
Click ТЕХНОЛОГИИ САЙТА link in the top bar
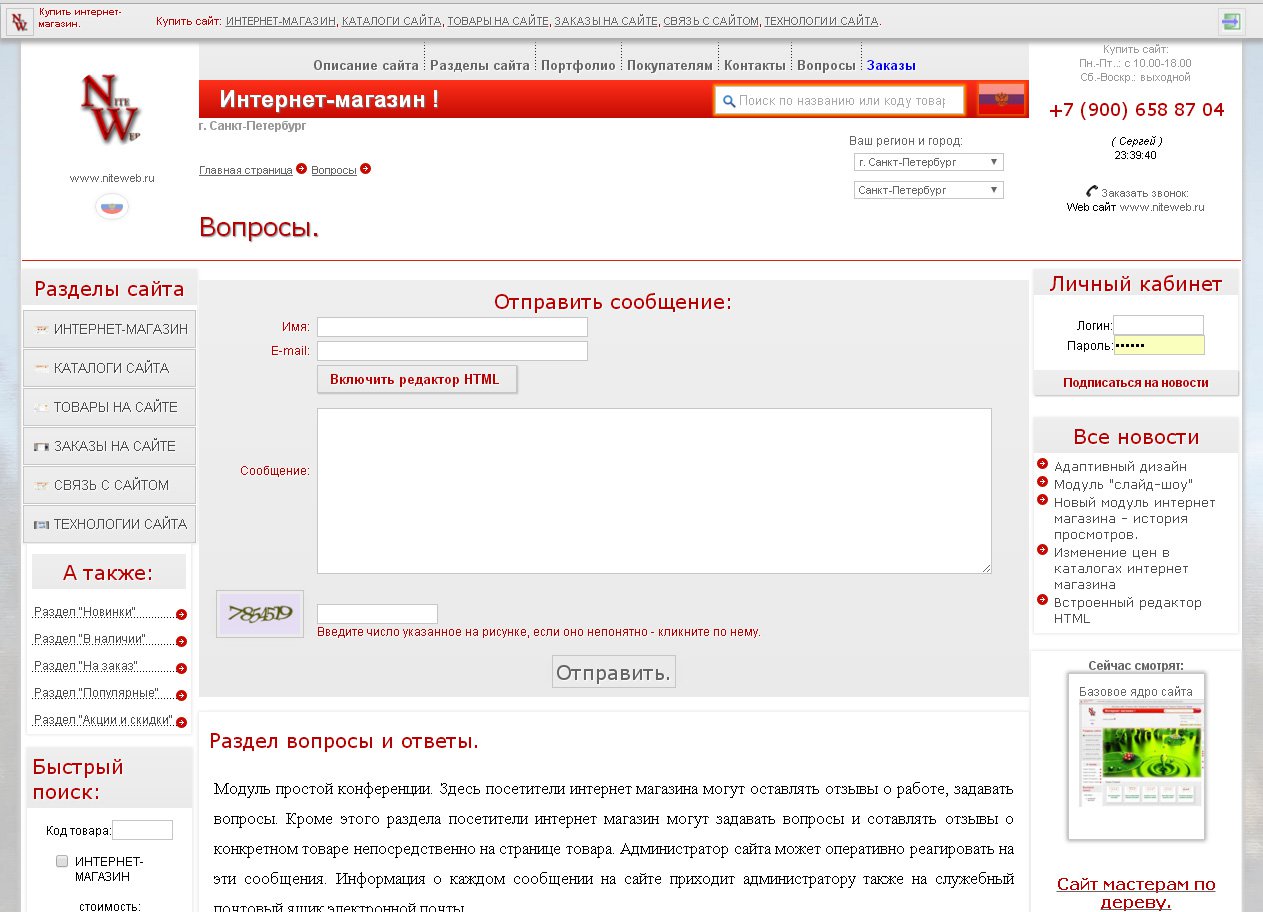coord(822,21)
